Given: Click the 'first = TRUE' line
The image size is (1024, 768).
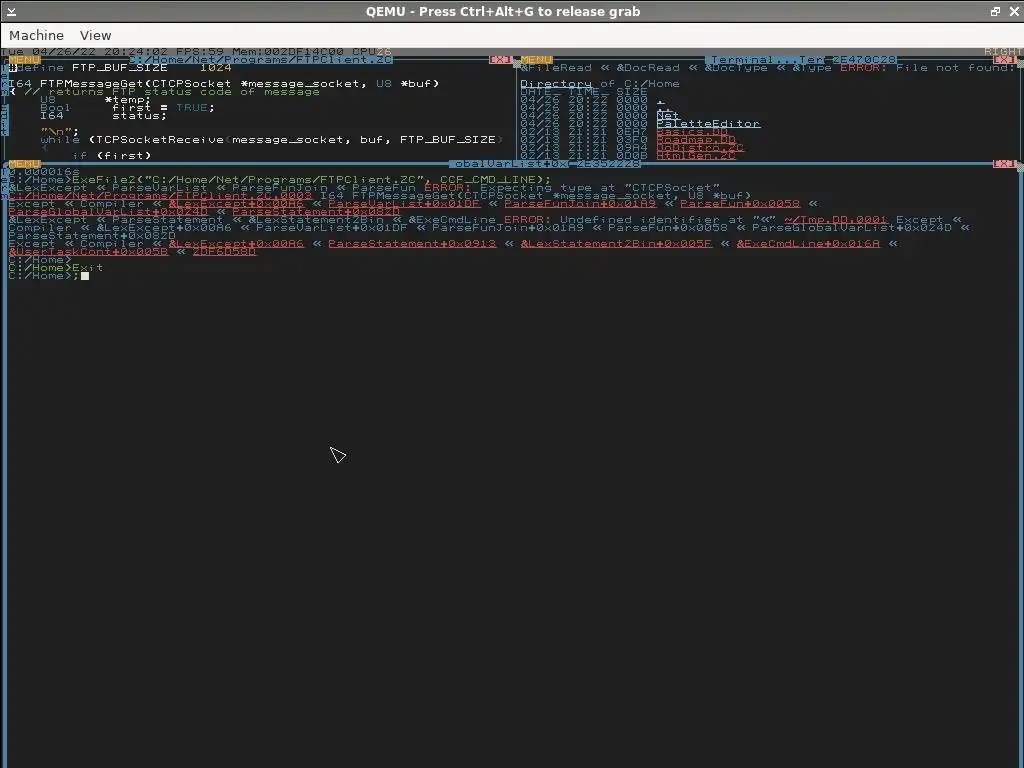Looking at the screenshot, I should coord(127,108).
